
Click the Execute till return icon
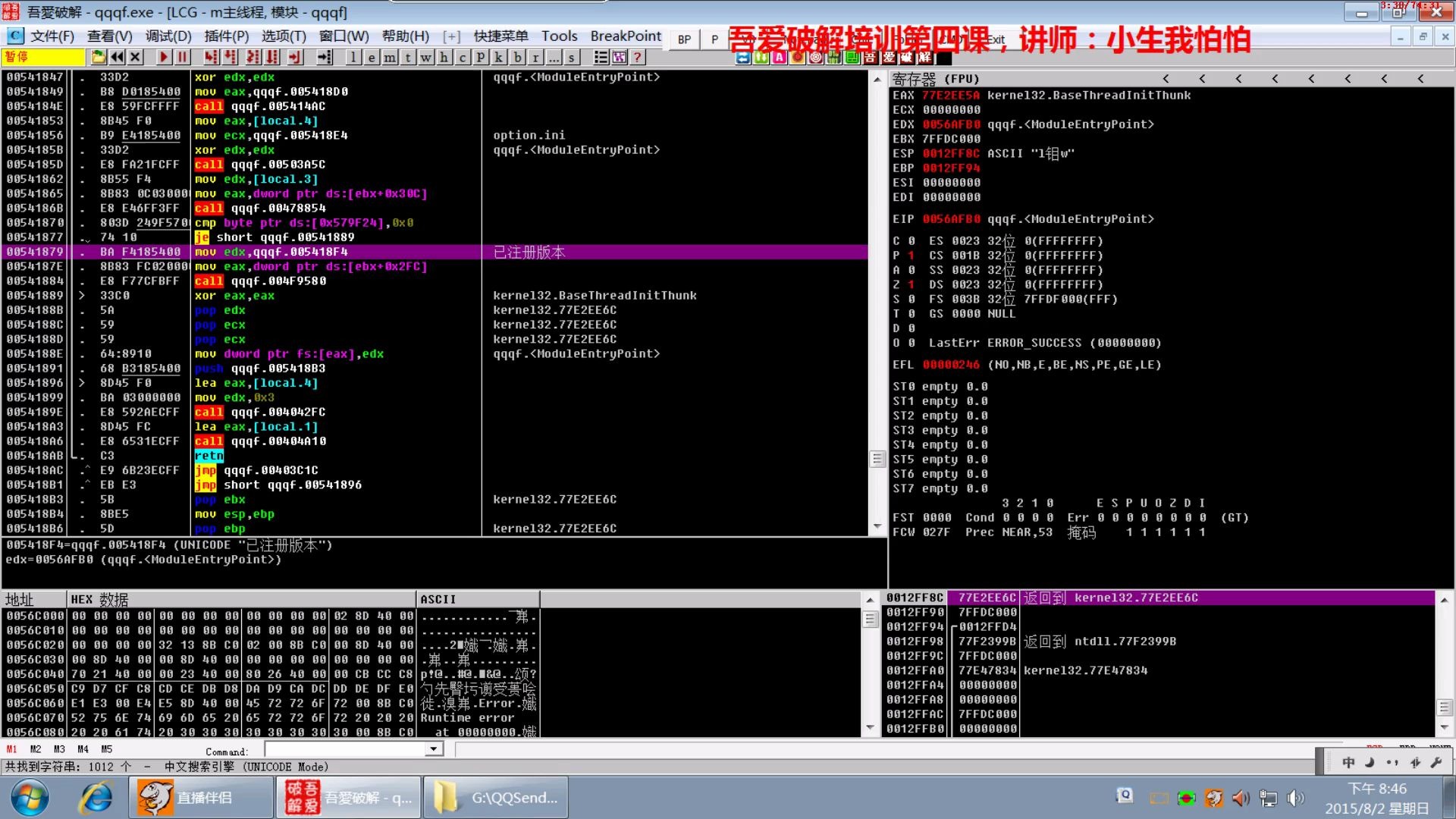(295, 57)
